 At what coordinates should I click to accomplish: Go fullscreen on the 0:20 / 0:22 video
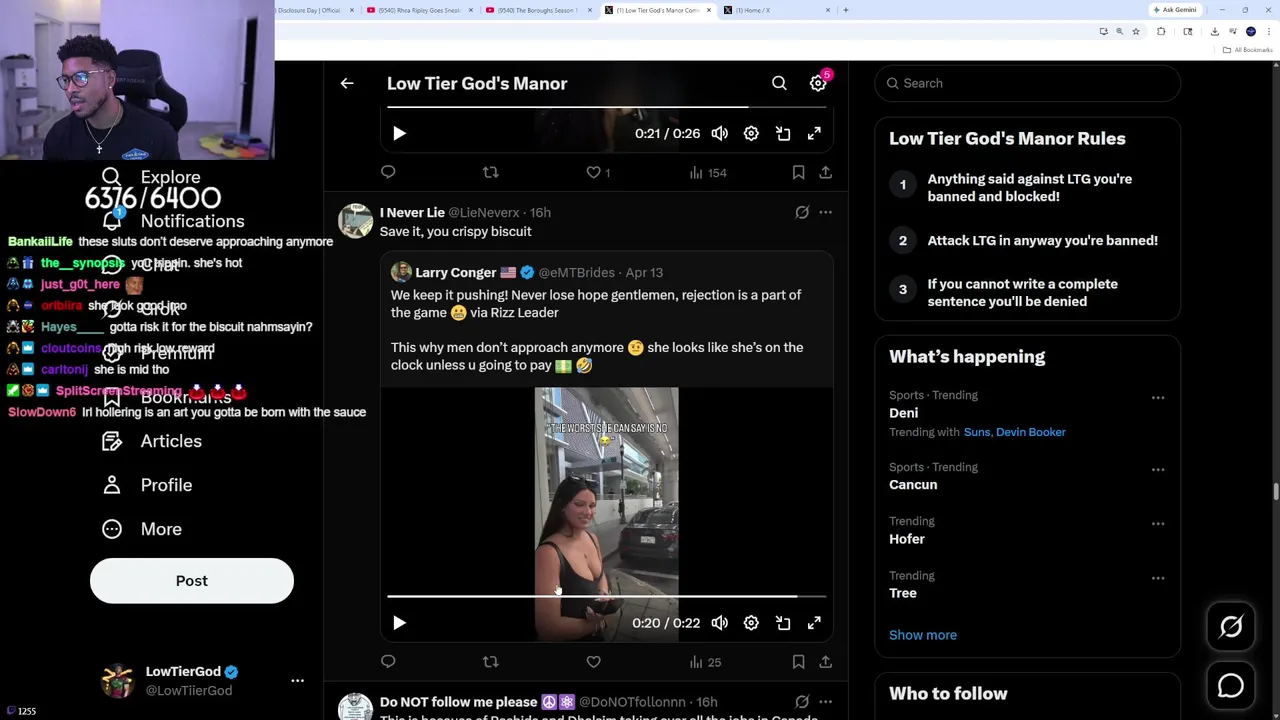[x=814, y=622]
